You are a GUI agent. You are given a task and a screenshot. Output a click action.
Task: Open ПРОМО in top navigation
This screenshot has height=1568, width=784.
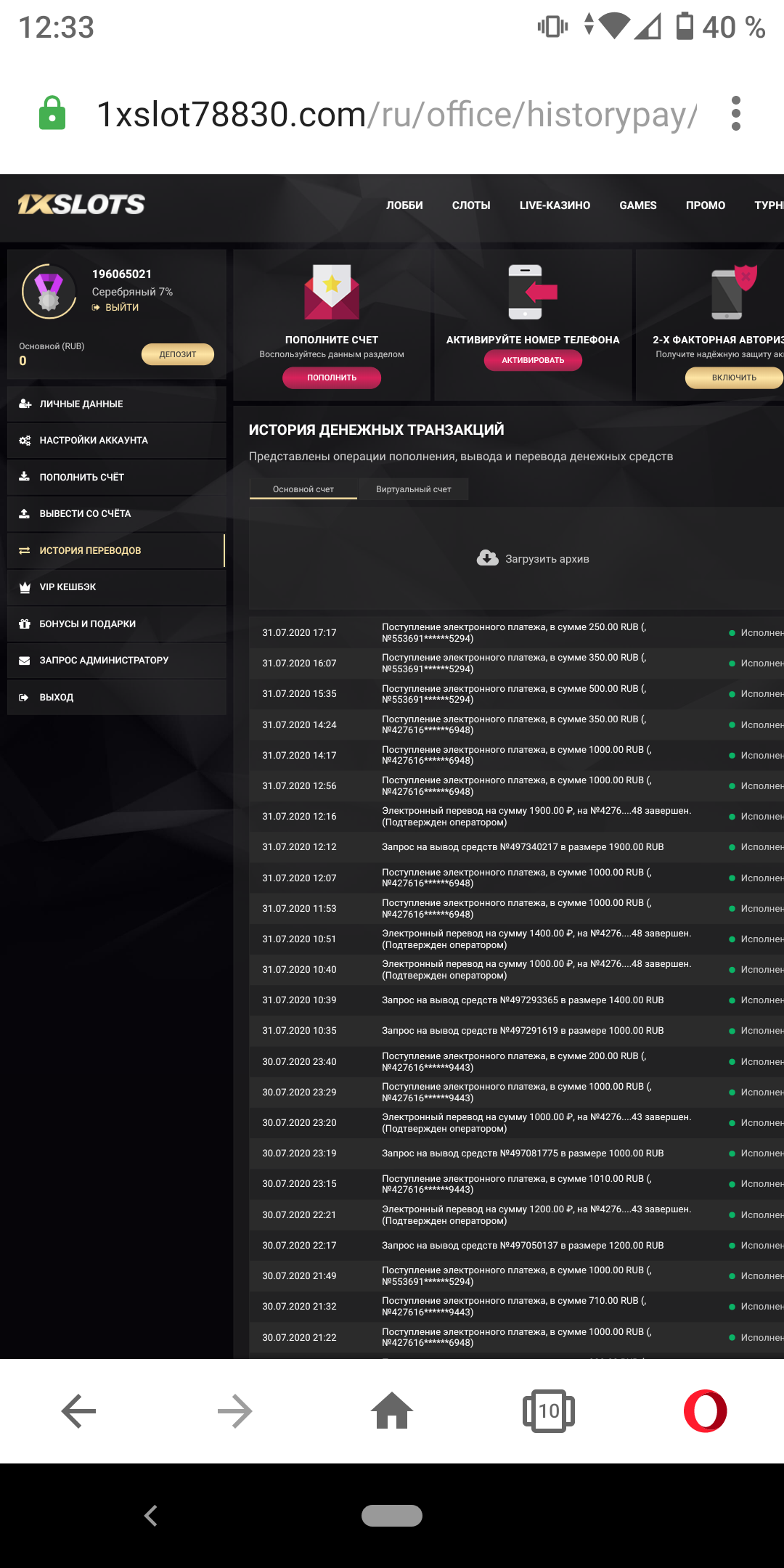click(706, 205)
